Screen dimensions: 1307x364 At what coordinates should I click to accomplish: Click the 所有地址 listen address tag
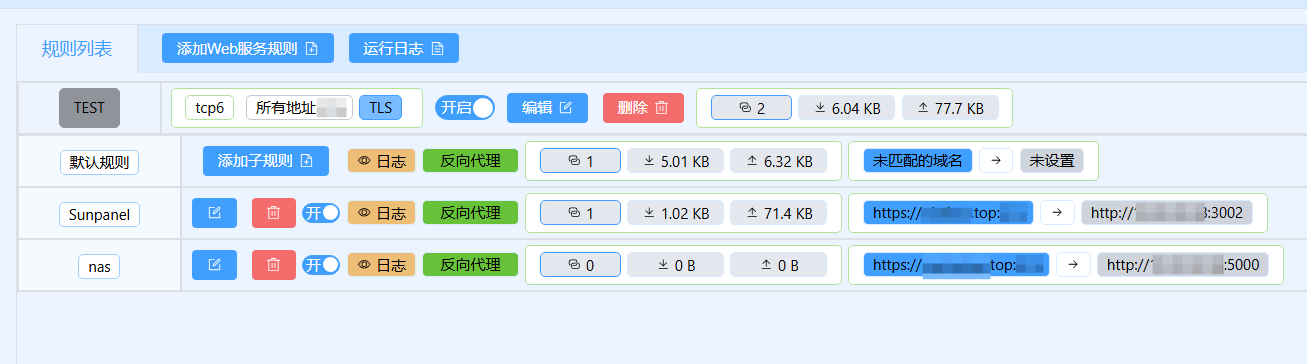coord(299,108)
